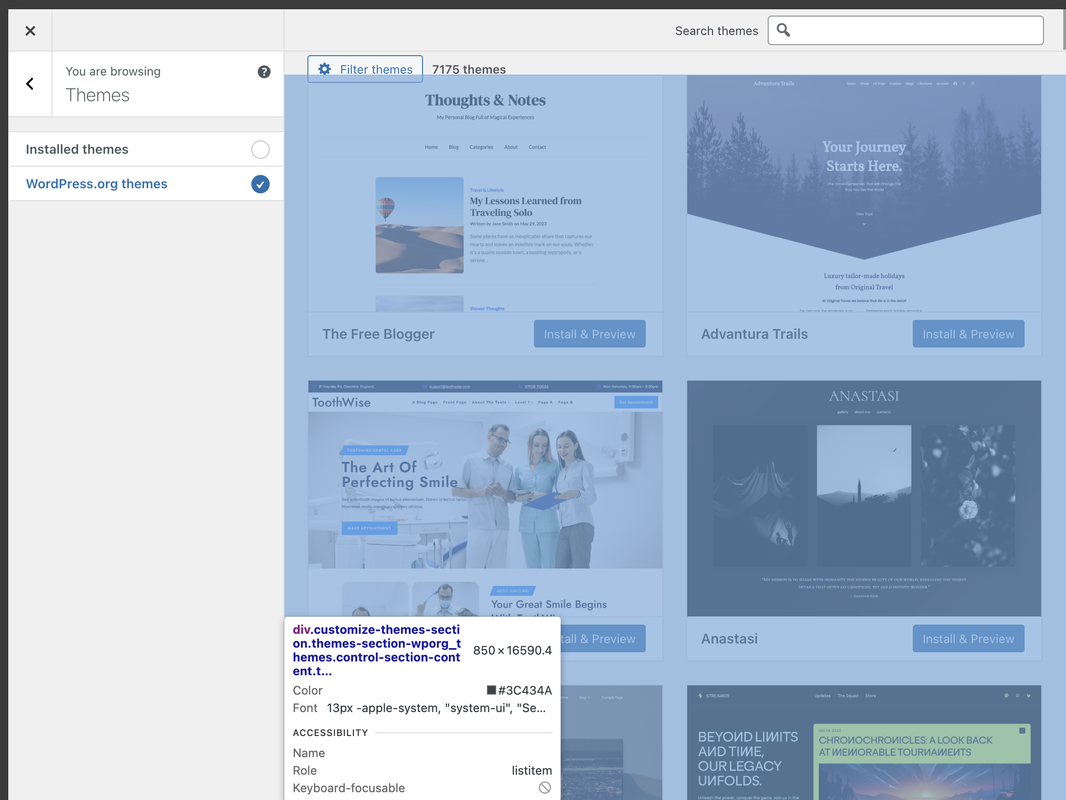Click The Free Blogger theme name
The width and height of the screenshot is (1066, 800).
pos(378,334)
